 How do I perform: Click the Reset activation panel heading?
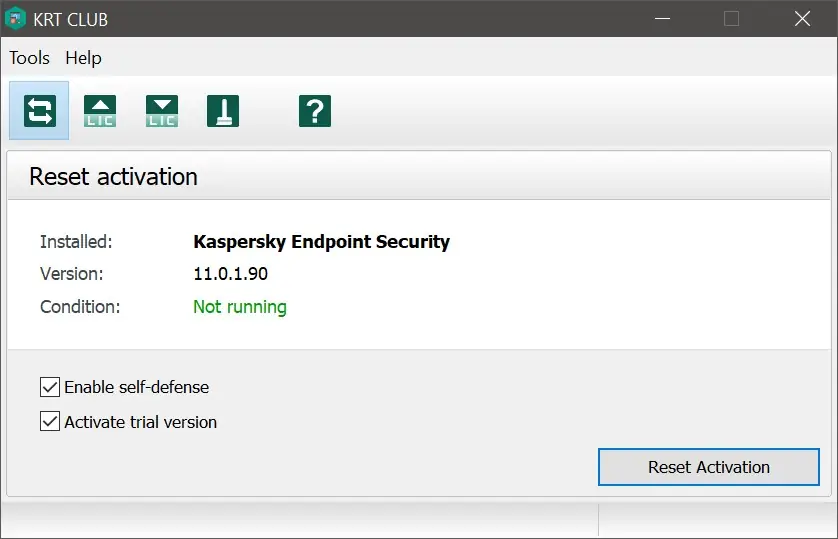(113, 177)
